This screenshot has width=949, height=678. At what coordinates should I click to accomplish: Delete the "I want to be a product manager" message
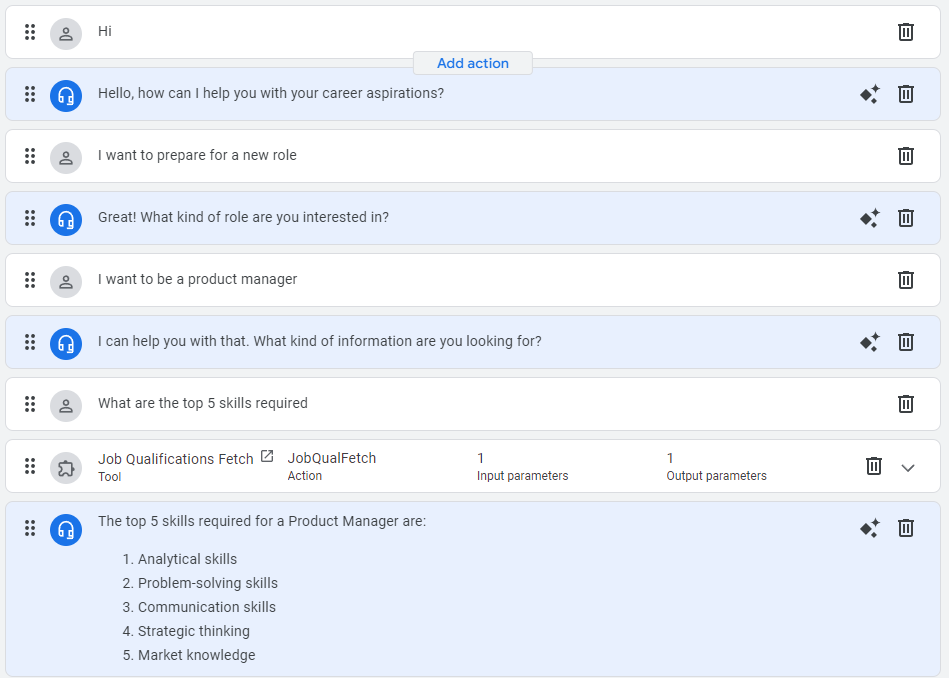[906, 280]
